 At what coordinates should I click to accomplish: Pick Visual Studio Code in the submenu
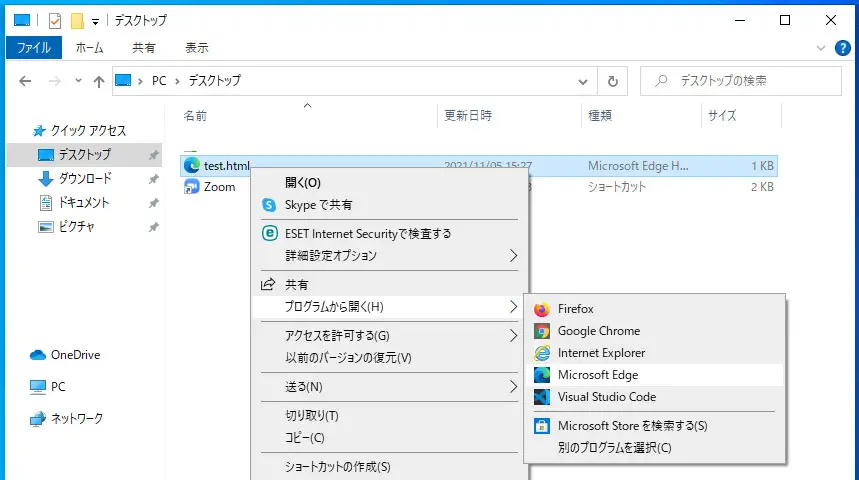coord(654,397)
